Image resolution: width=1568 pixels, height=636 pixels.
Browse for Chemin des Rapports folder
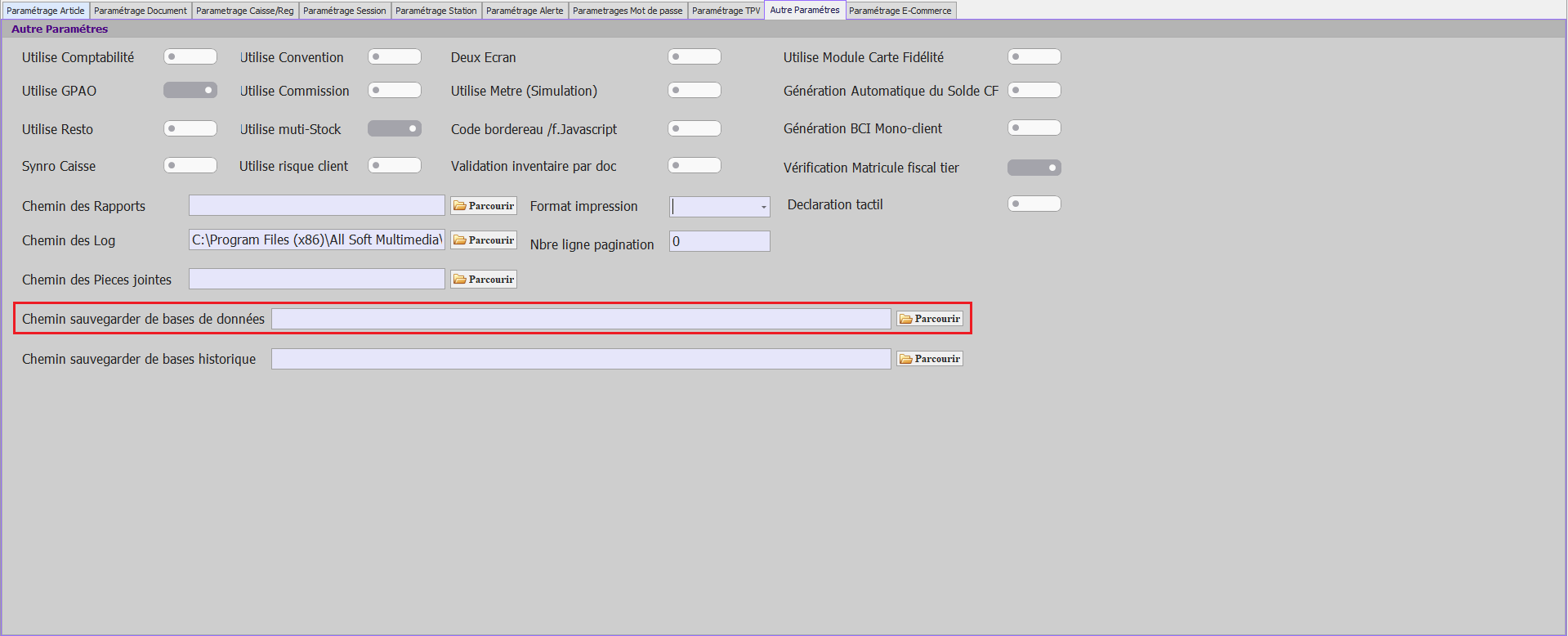point(484,206)
